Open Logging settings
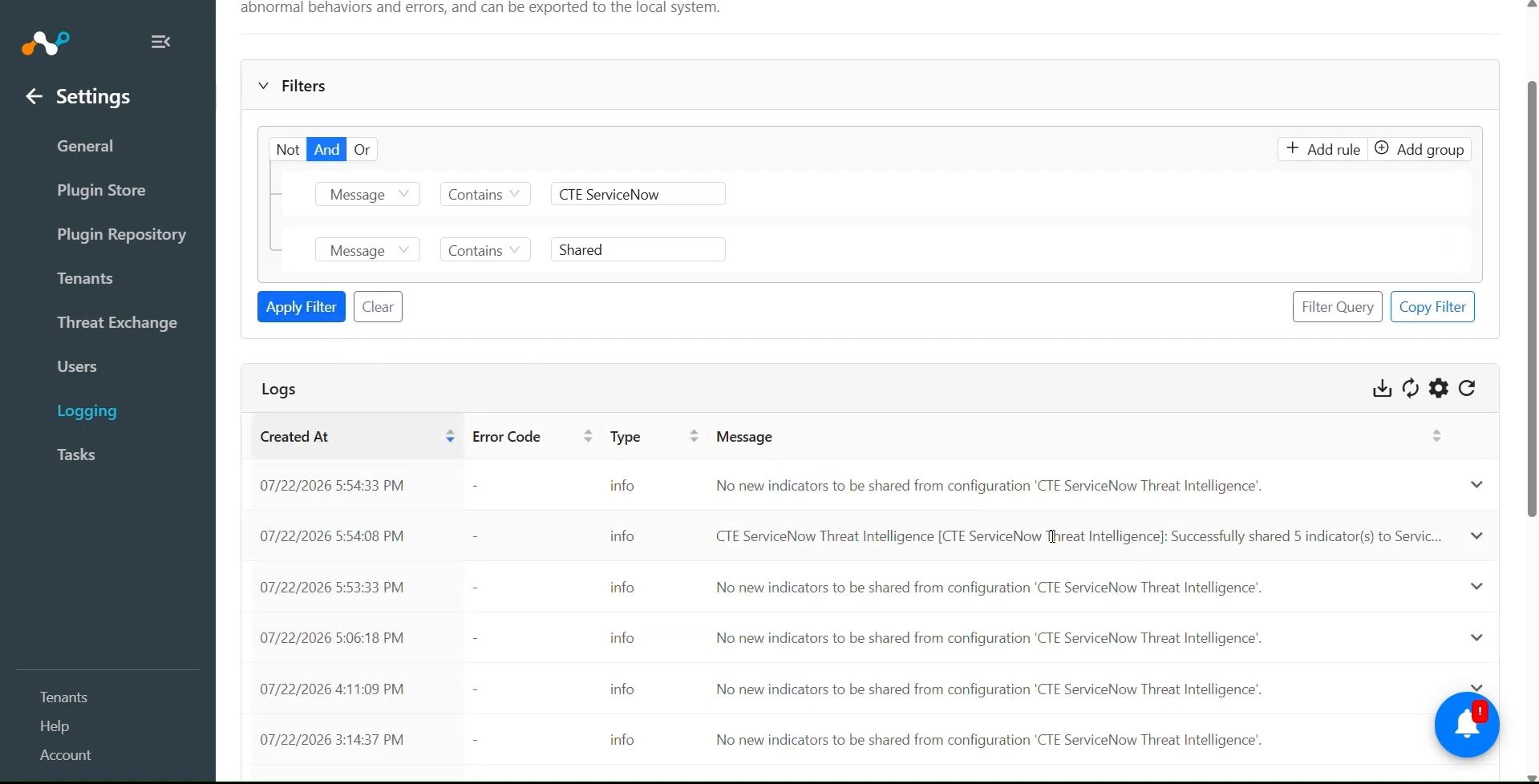The width and height of the screenshot is (1539, 784). point(87,411)
